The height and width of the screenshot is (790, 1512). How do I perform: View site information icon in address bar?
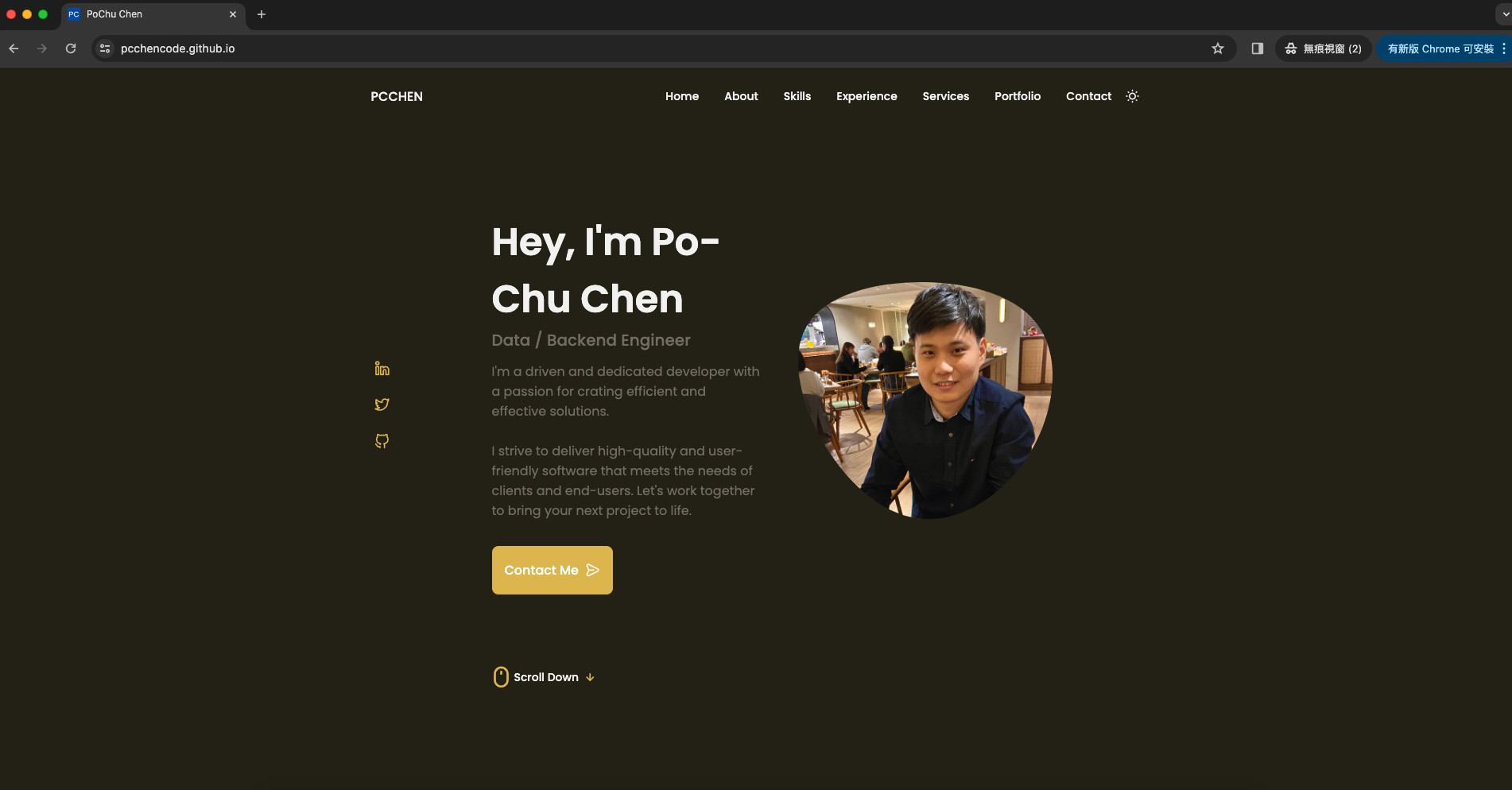tap(105, 48)
